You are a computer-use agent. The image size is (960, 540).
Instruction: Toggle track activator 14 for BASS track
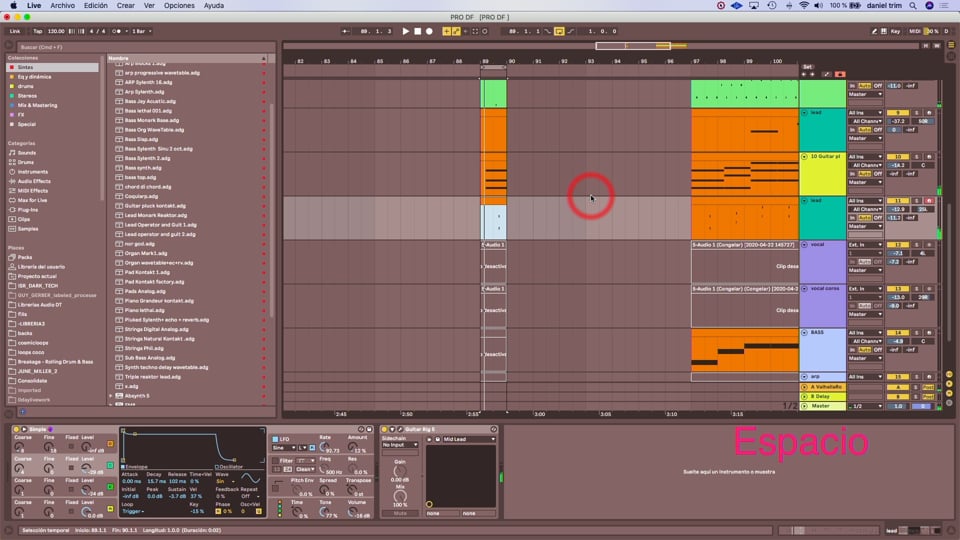(x=898, y=333)
